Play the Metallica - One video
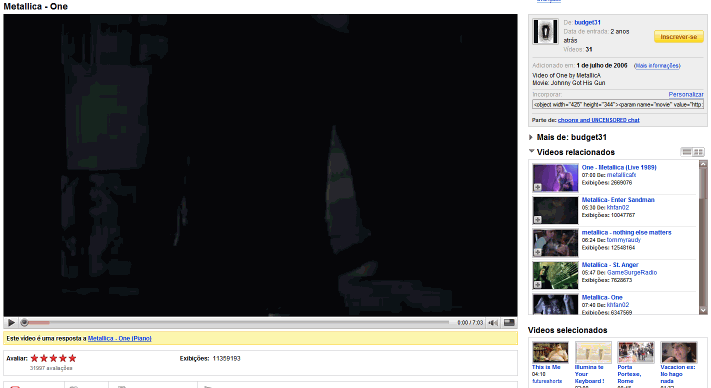 click(x=11, y=323)
